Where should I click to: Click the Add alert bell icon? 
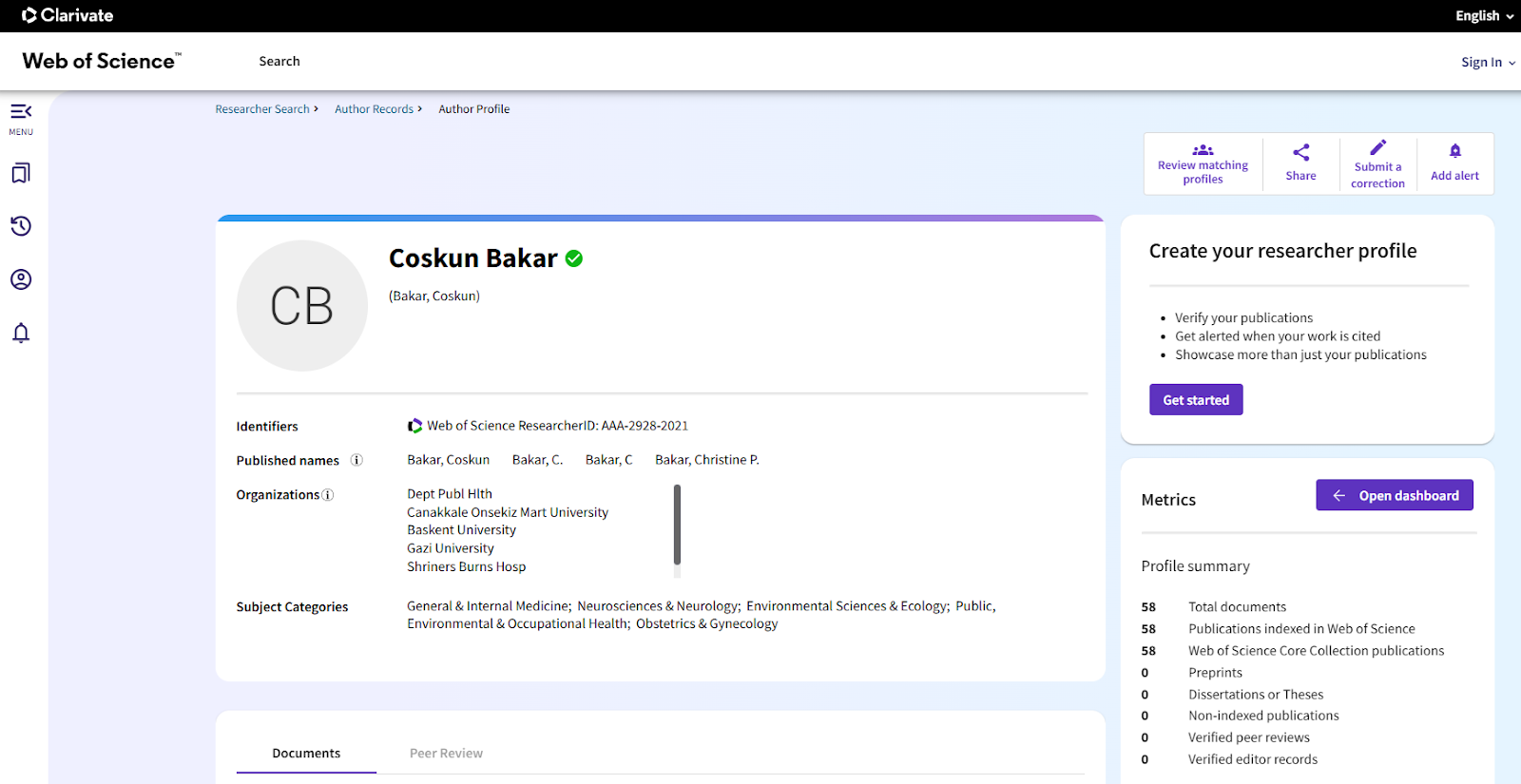pos(1454,151)
